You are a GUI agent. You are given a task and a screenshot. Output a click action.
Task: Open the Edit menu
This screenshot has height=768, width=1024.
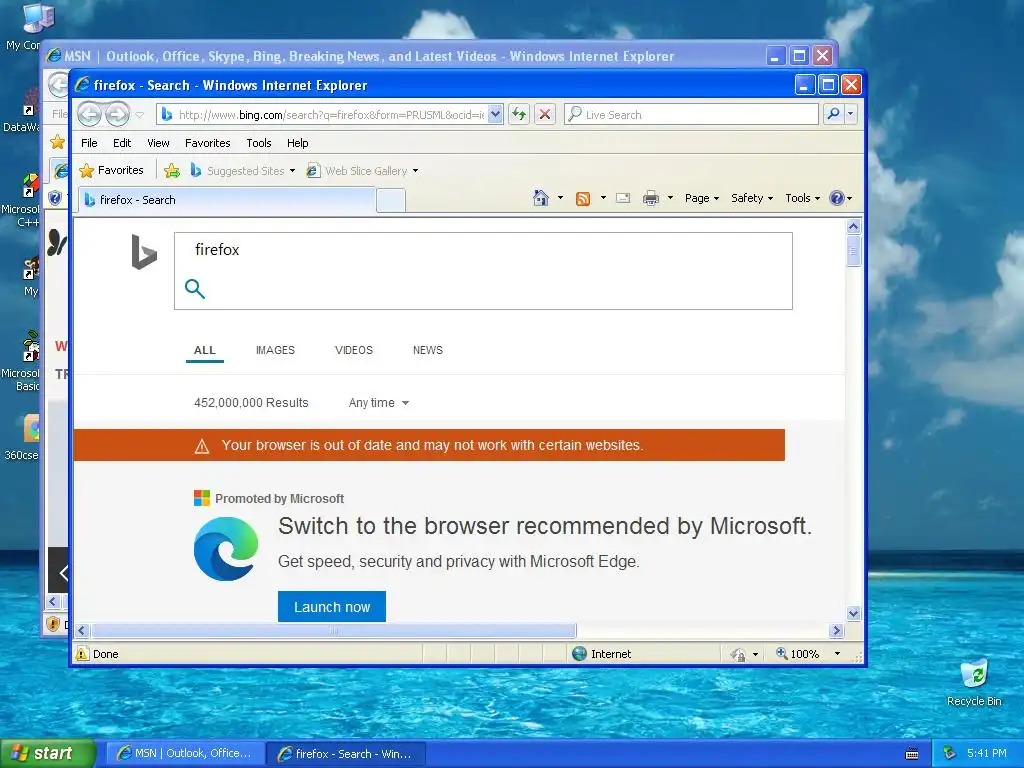coord(121,143)
